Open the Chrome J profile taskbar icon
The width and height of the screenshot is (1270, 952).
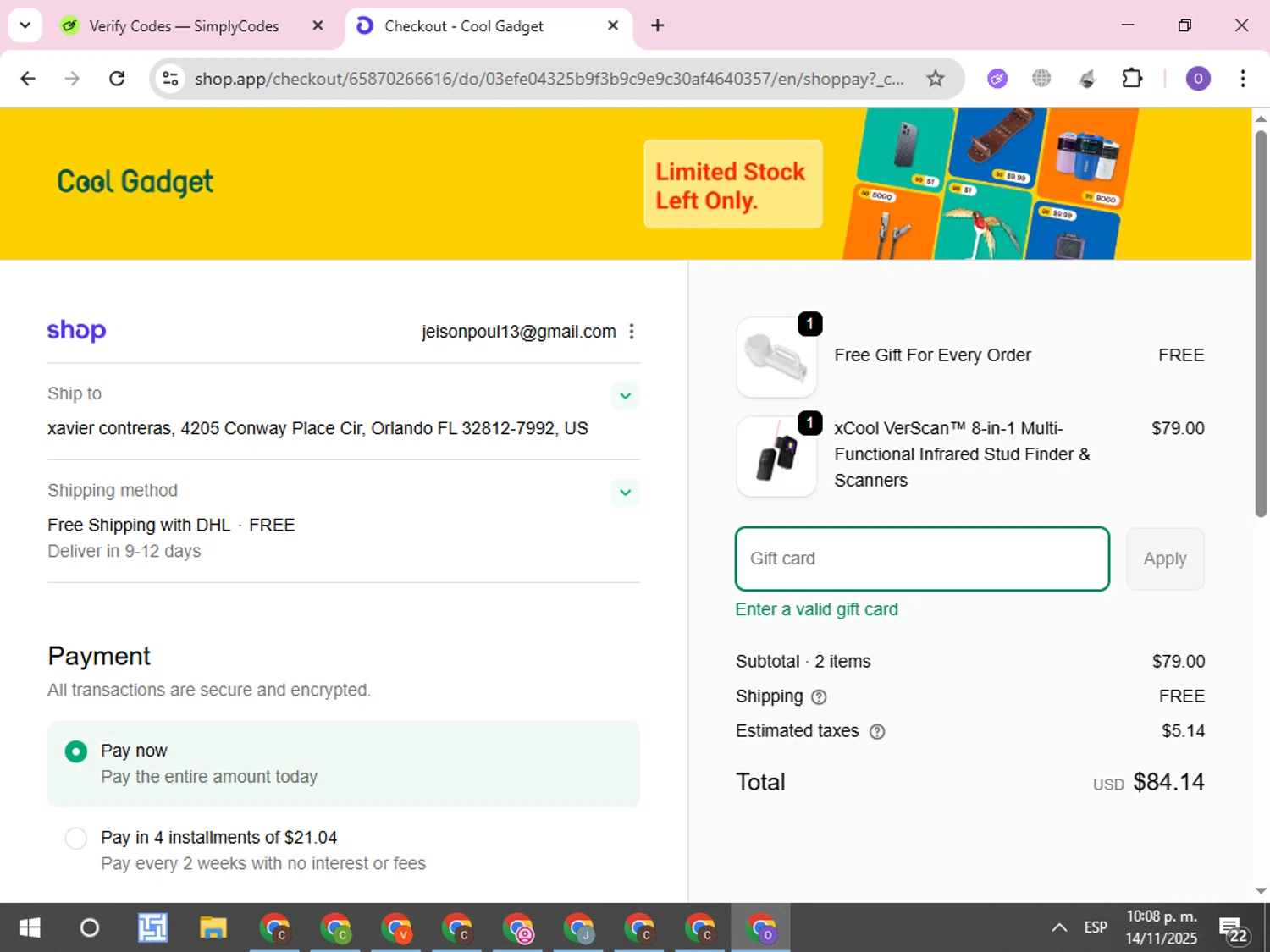[x=579, y=928]
